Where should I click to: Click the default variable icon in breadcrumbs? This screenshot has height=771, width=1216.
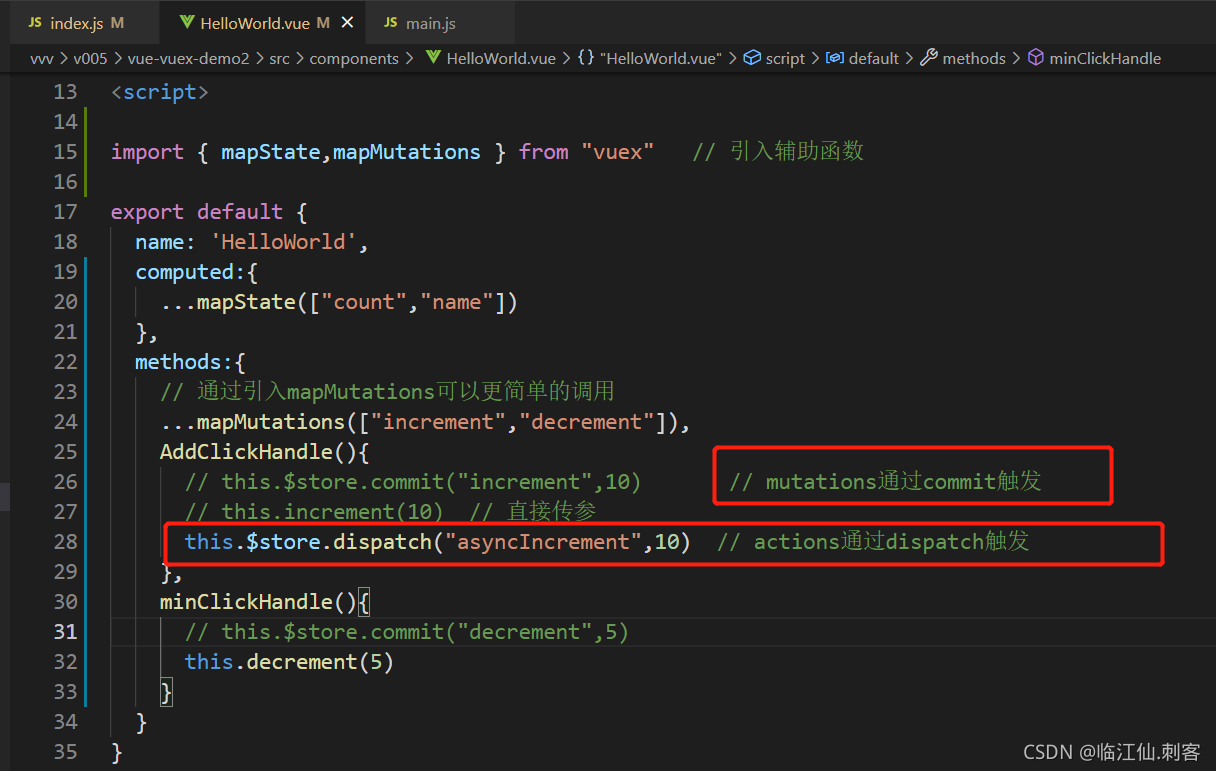point(834,58)
